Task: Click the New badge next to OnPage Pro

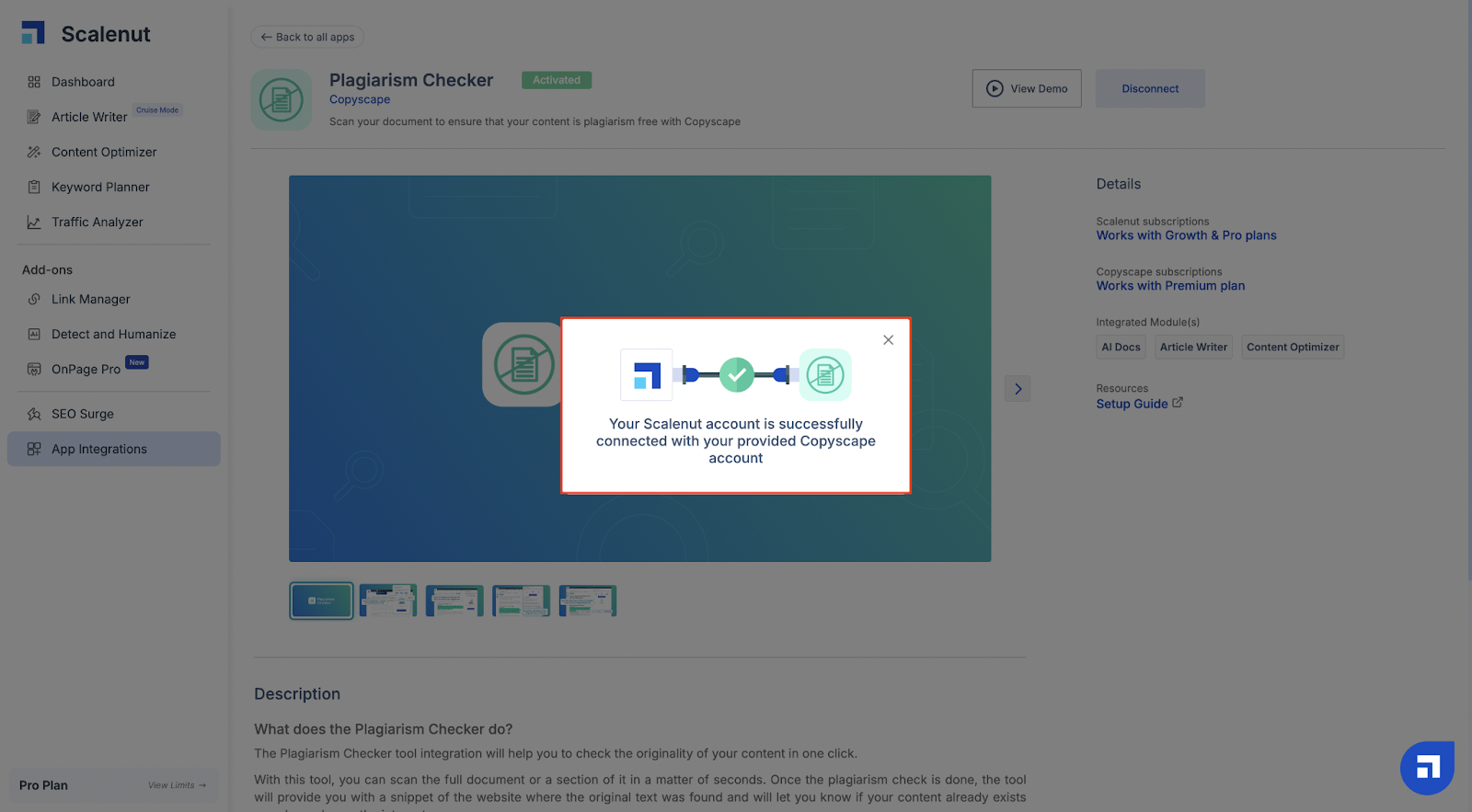Action: tap(137, 362)
